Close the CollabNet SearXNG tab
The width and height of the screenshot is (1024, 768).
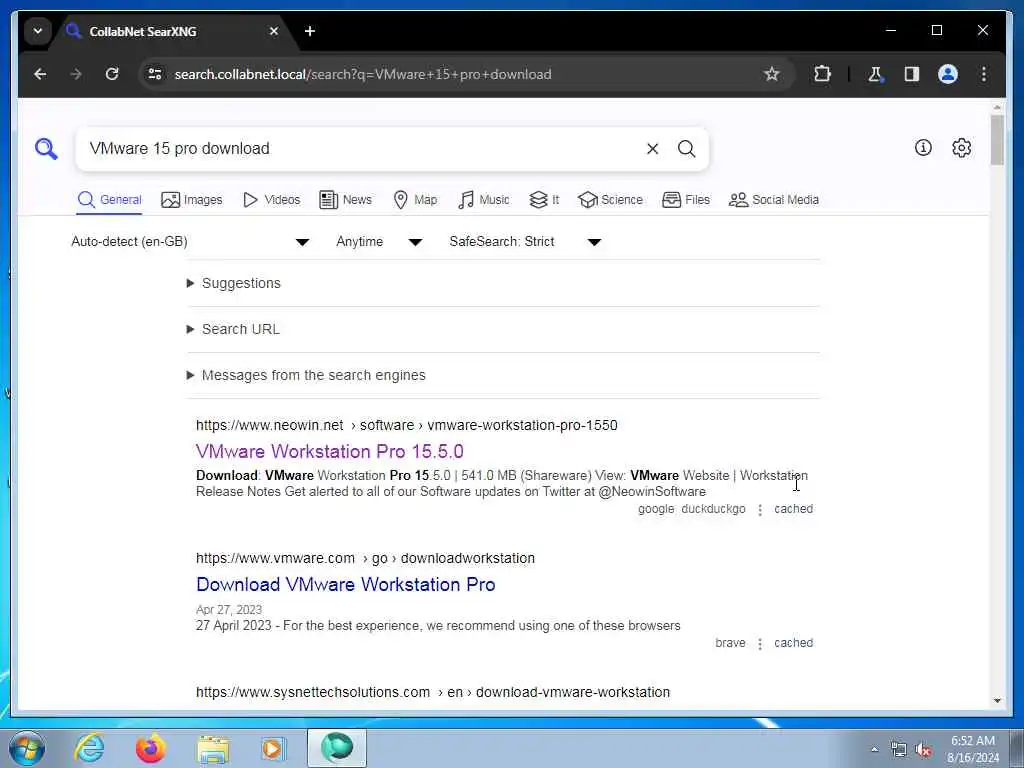(274, 31)
